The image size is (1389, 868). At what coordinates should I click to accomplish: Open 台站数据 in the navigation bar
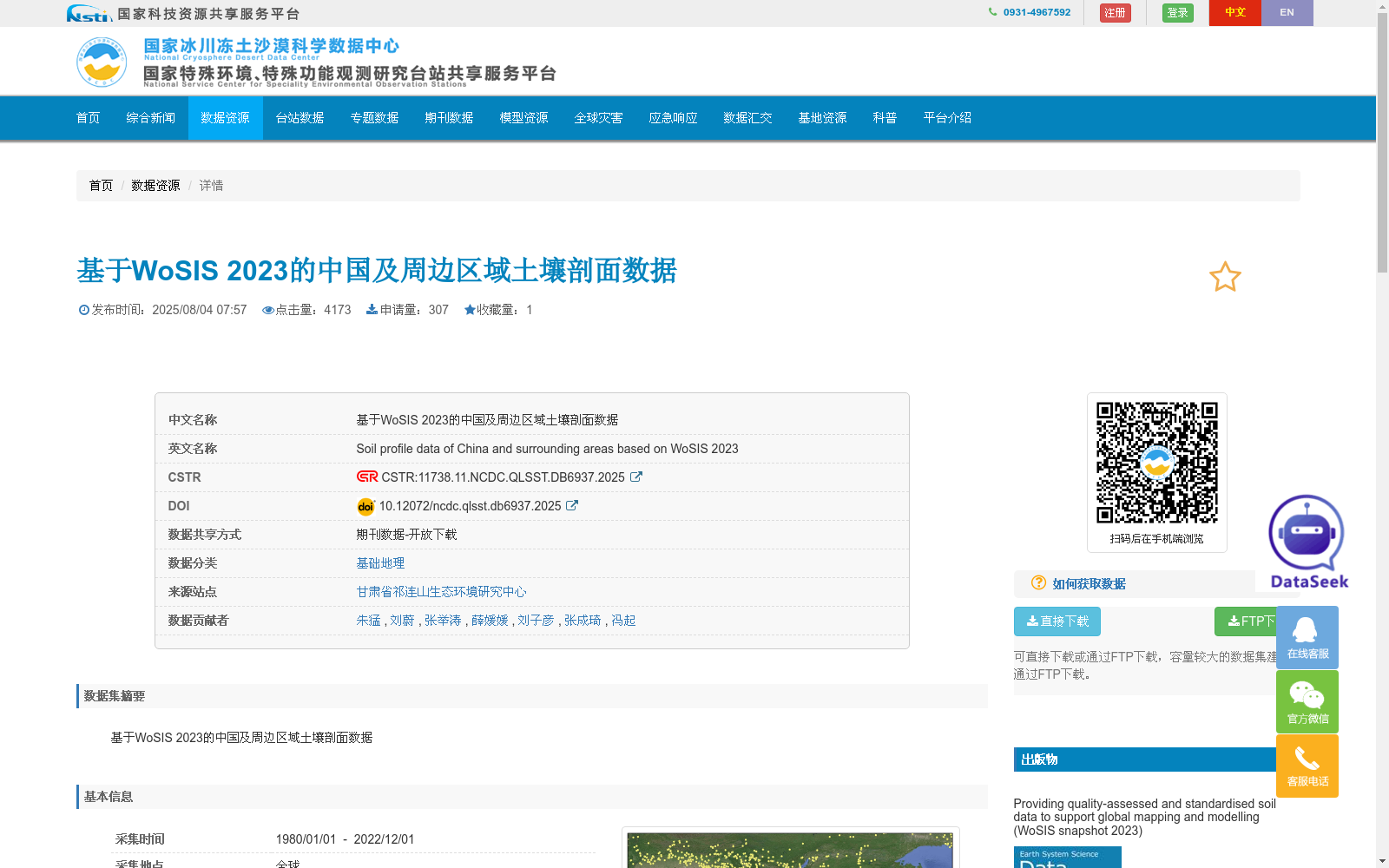300,118
